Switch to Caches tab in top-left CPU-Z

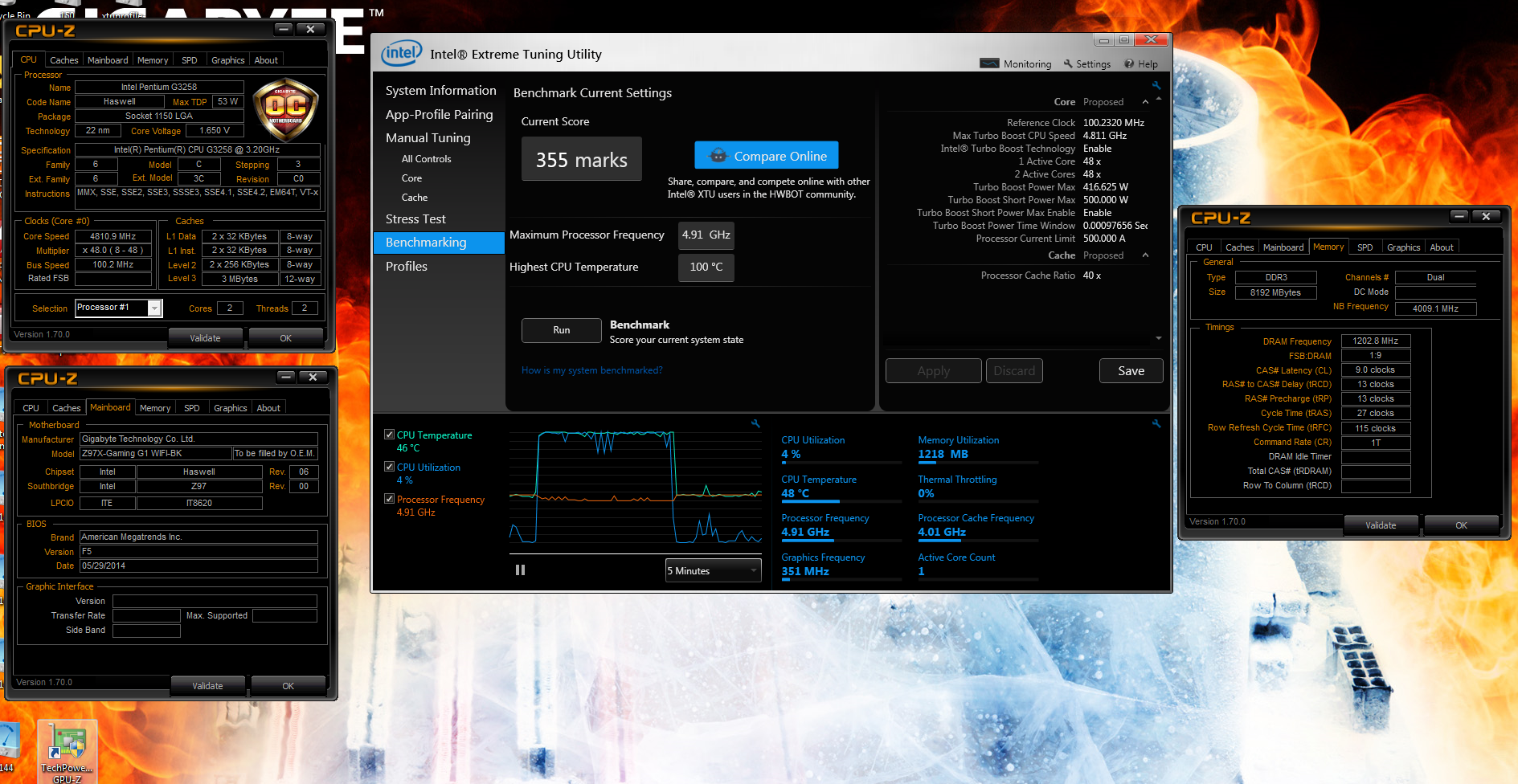pos(64,60)
